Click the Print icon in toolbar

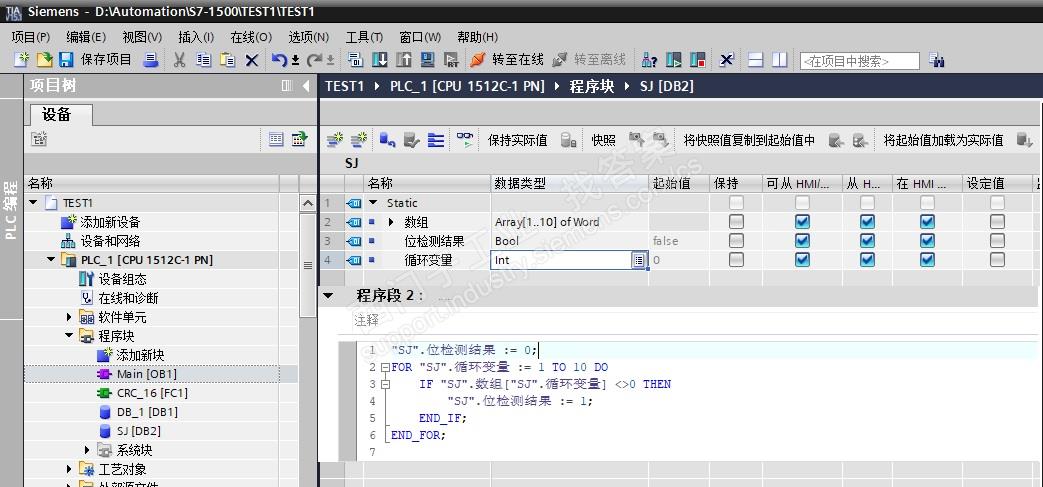(x=152, y=60)
